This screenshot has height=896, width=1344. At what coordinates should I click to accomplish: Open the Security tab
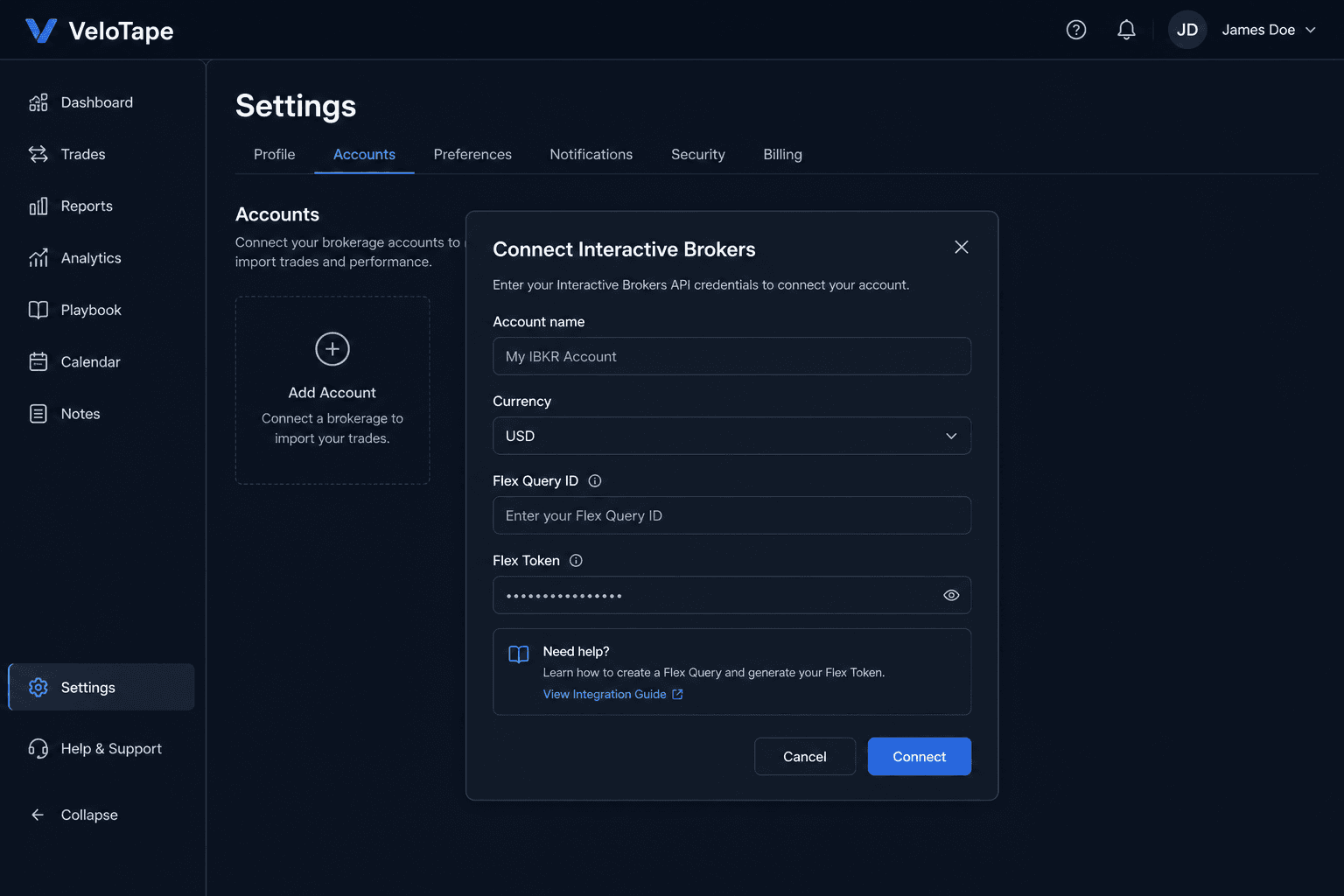pyautogui.click(x=697, y=154)
